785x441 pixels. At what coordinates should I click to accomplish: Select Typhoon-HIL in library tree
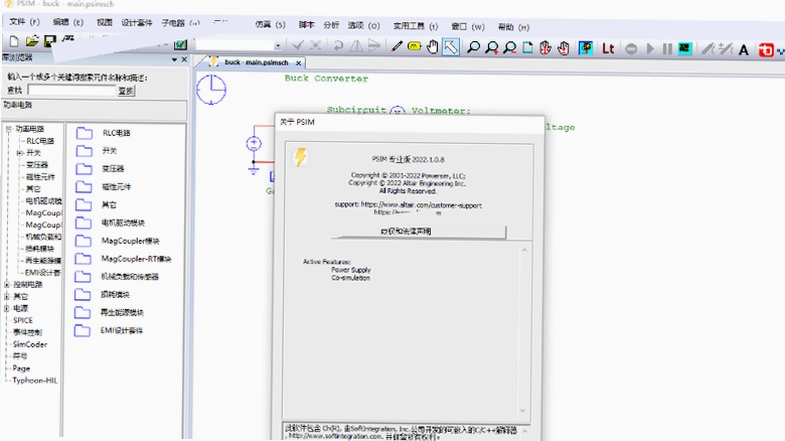pos(35,380)
